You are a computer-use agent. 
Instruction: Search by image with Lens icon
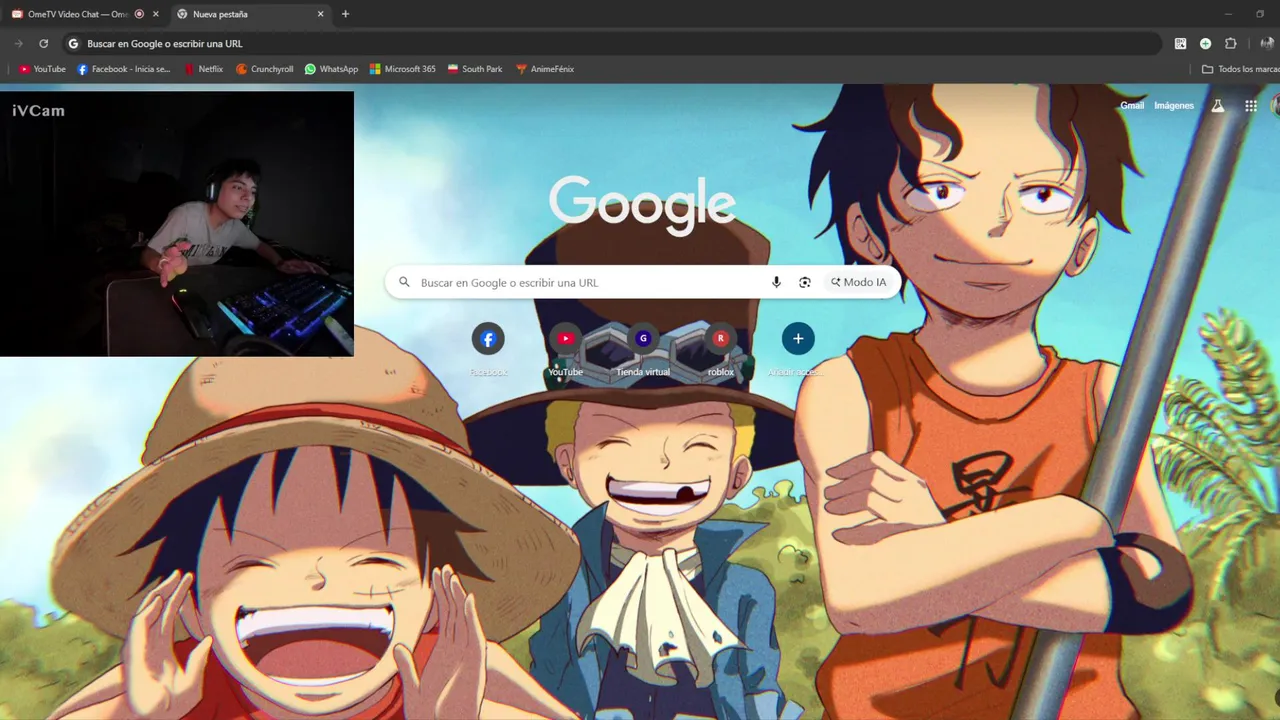(805, 282)
